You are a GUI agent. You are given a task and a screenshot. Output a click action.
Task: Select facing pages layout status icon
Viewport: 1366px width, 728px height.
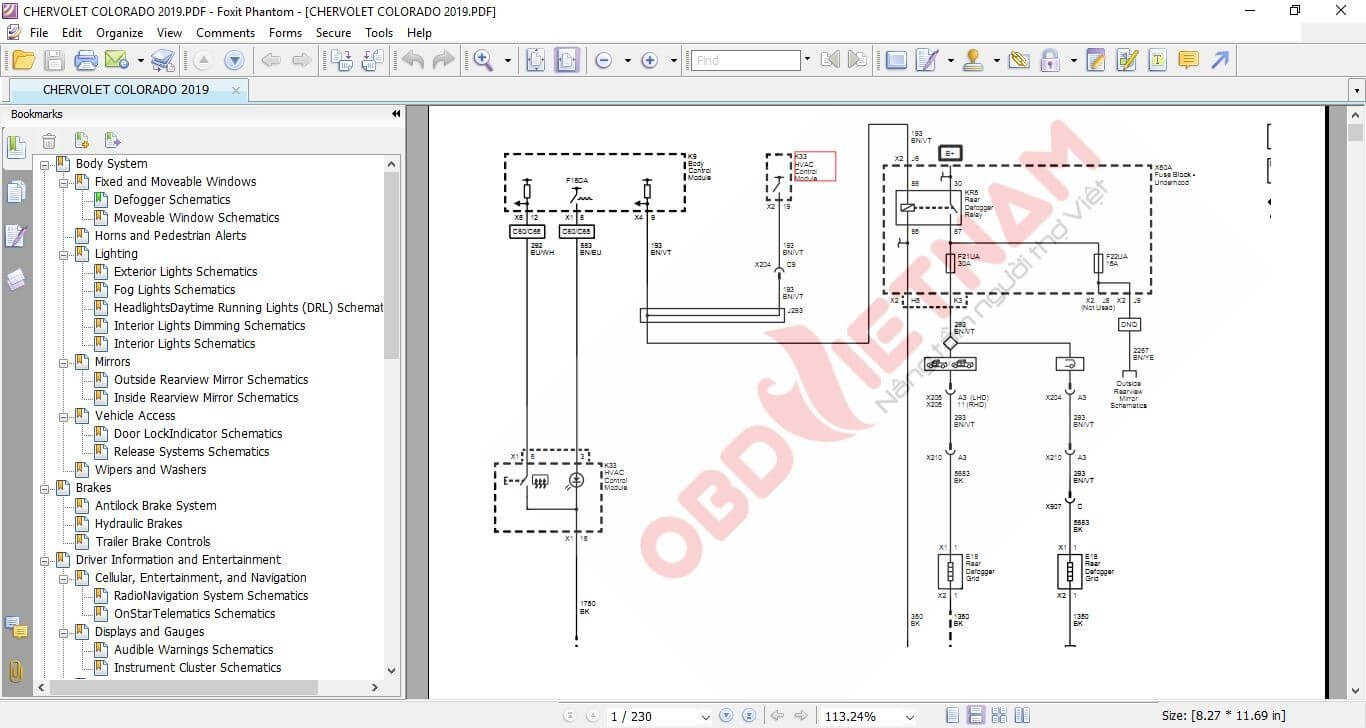tap(999, 716)
